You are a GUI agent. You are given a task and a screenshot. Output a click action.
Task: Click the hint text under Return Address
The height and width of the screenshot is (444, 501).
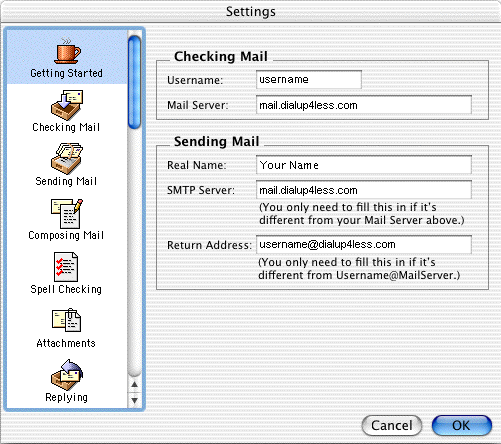(x=359, y=269)
